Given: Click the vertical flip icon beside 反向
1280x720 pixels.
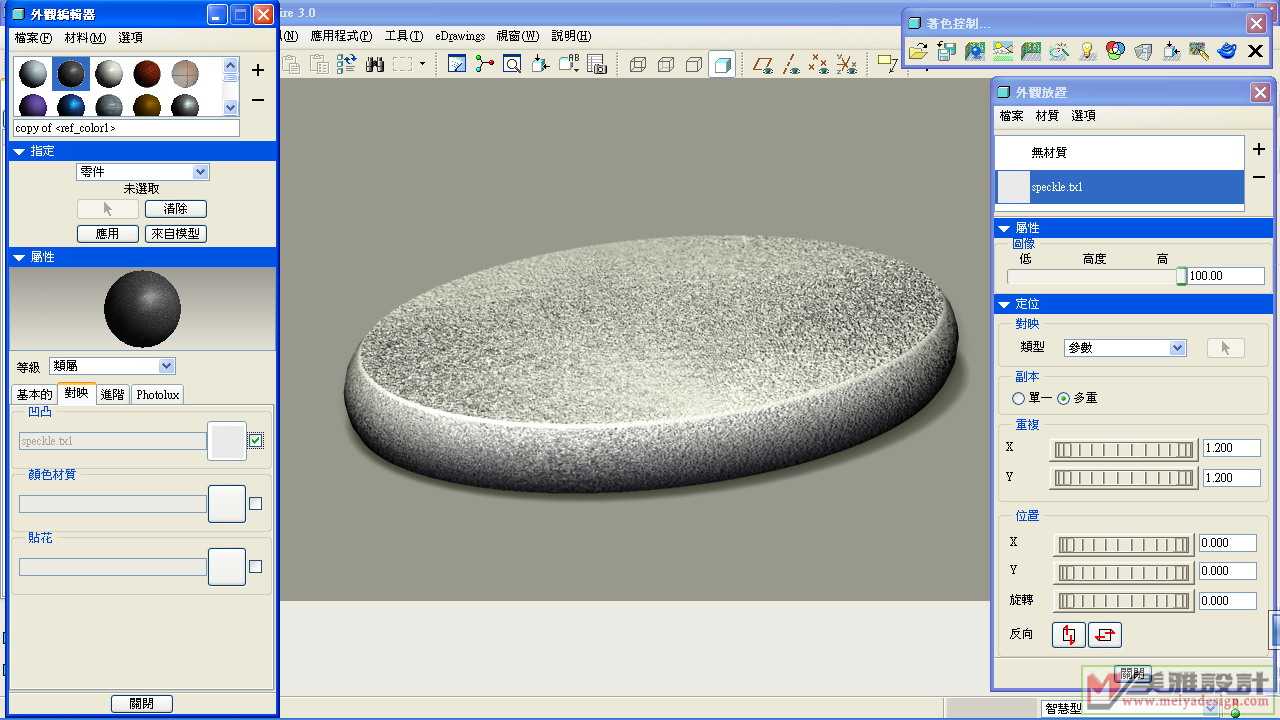Looking at the screenshot, I should (x=1069, y=635).
